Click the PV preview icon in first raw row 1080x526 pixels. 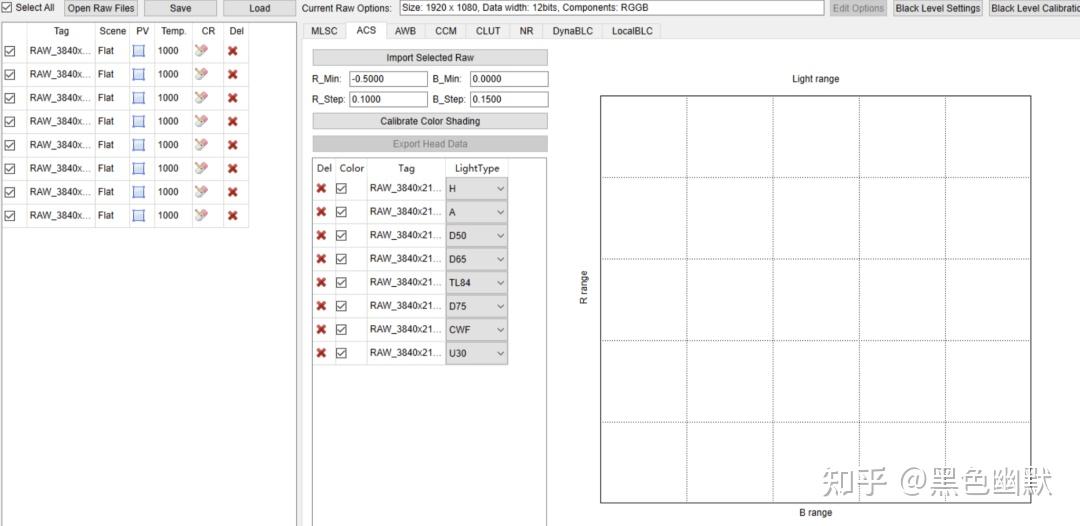coord(138,51)
